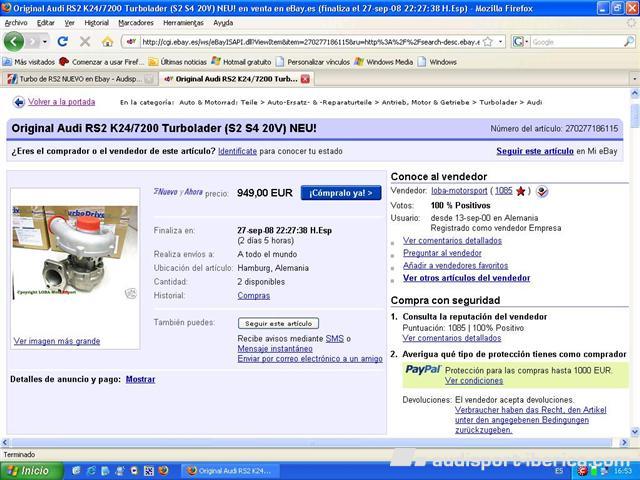Open the Compras purchase history link
The height and width of the screenshot is (480, 640).
[x=253, y=296]
